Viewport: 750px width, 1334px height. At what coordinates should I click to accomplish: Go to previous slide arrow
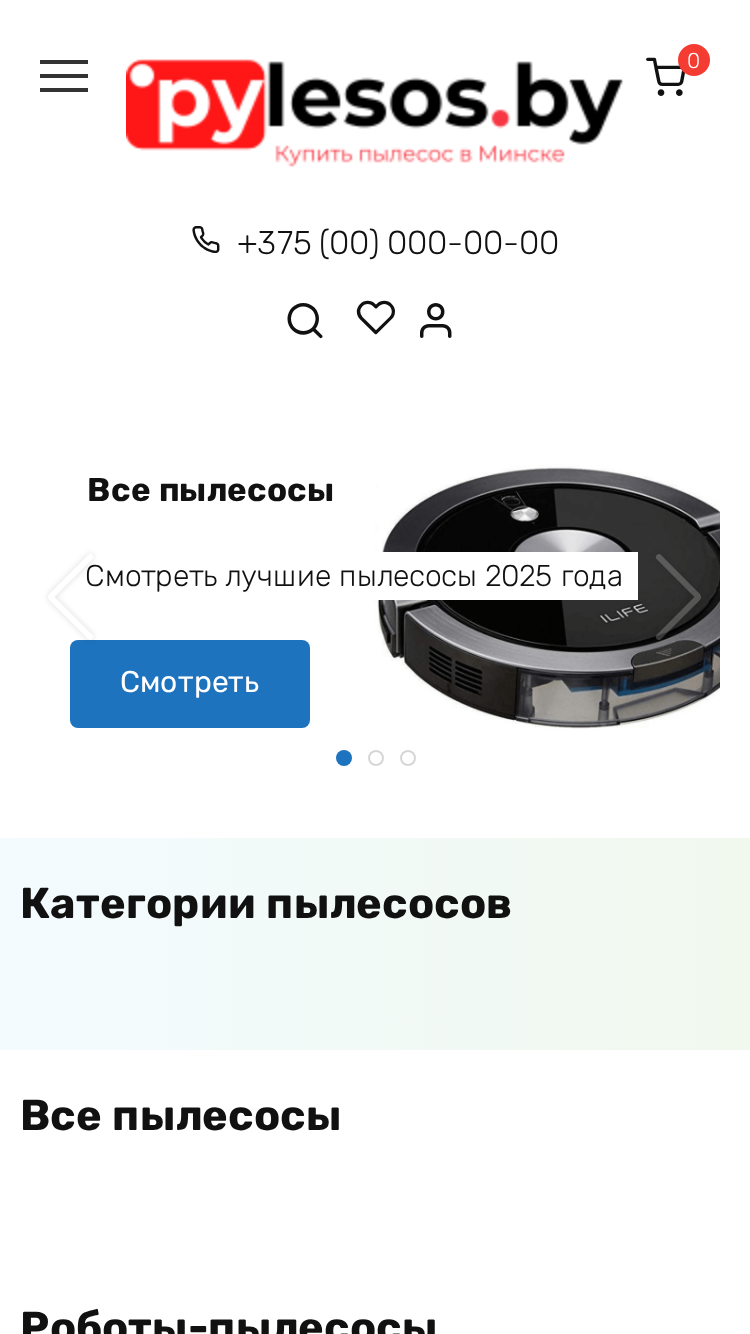[x=70, y=596]
